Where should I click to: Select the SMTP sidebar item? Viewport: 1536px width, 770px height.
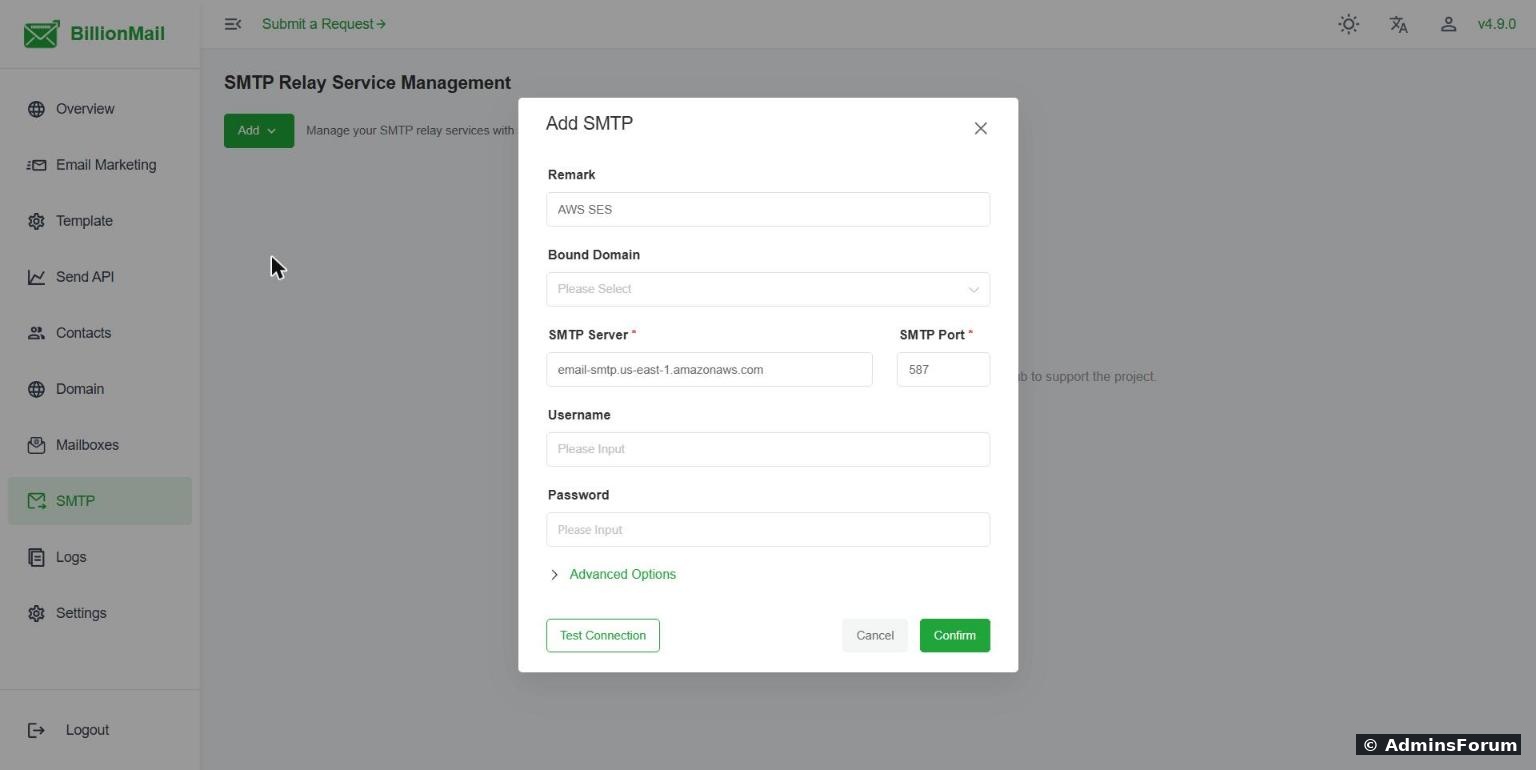[100, 501]
